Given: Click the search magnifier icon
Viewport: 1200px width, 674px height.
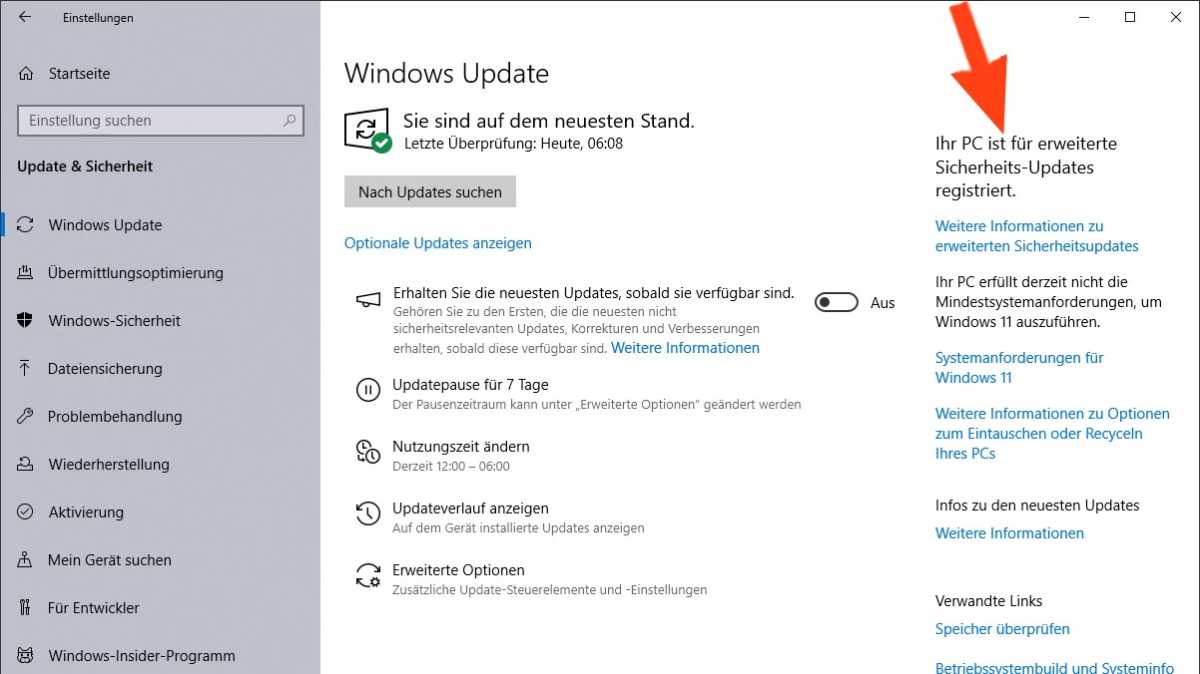Looking at the screenshot, I should click(290, 121).
